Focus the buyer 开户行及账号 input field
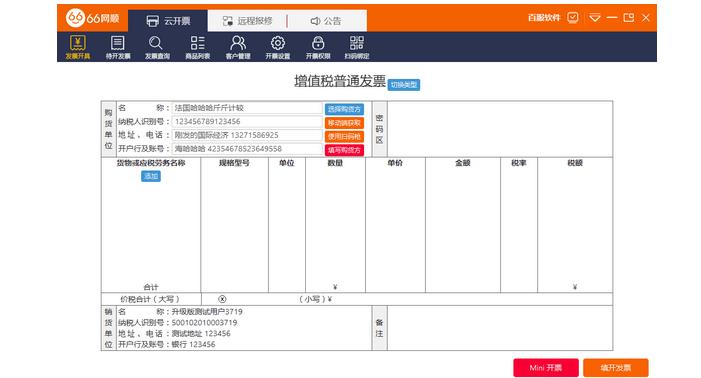This screenshot has width=701, height=378. pos(247,149)
